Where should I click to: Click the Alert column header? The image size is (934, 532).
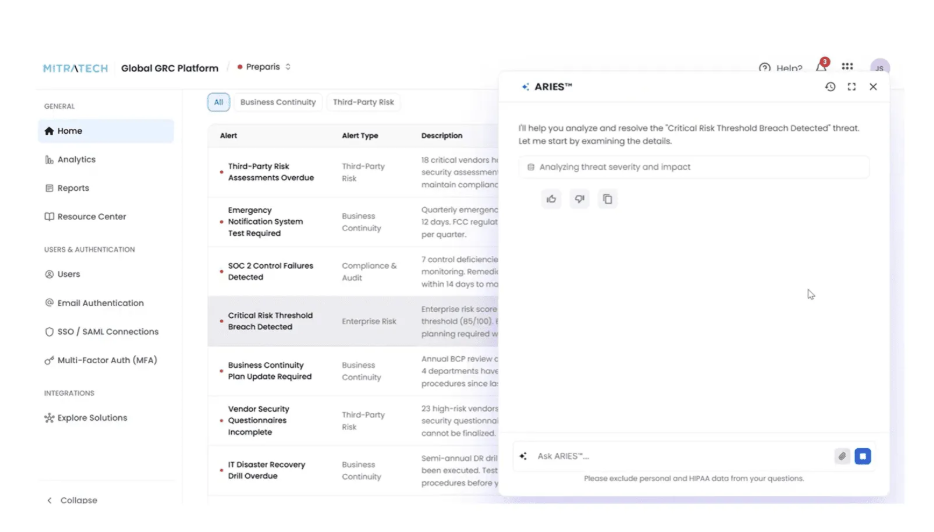pos(228,136)
